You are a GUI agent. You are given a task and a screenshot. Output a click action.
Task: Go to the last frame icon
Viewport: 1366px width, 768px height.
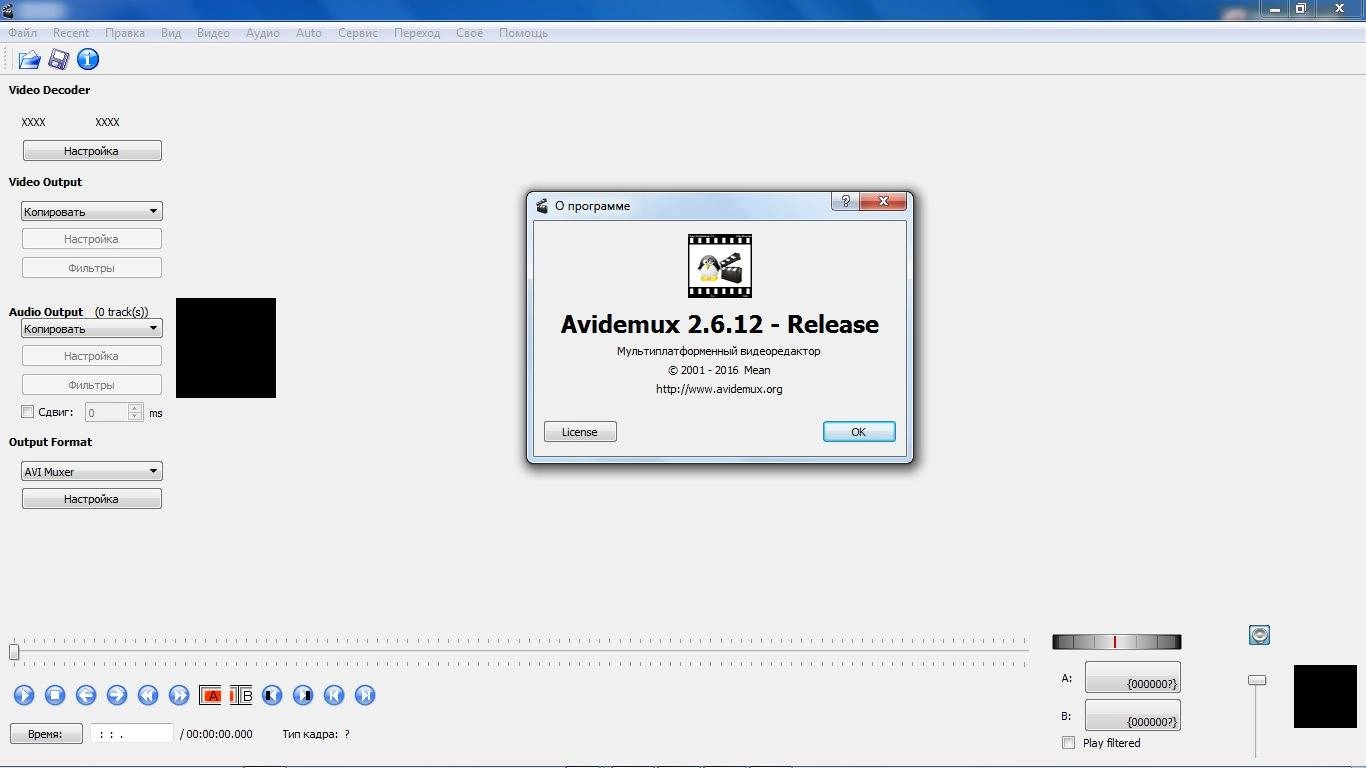click(365, 695)
